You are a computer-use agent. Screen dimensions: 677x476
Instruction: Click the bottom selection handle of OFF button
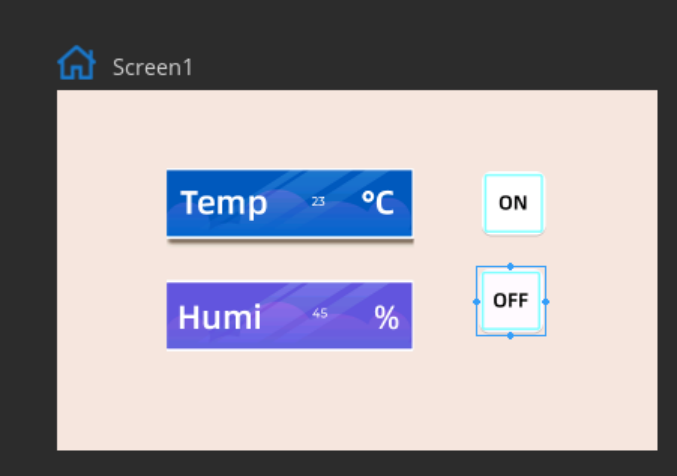coord(510,336)
